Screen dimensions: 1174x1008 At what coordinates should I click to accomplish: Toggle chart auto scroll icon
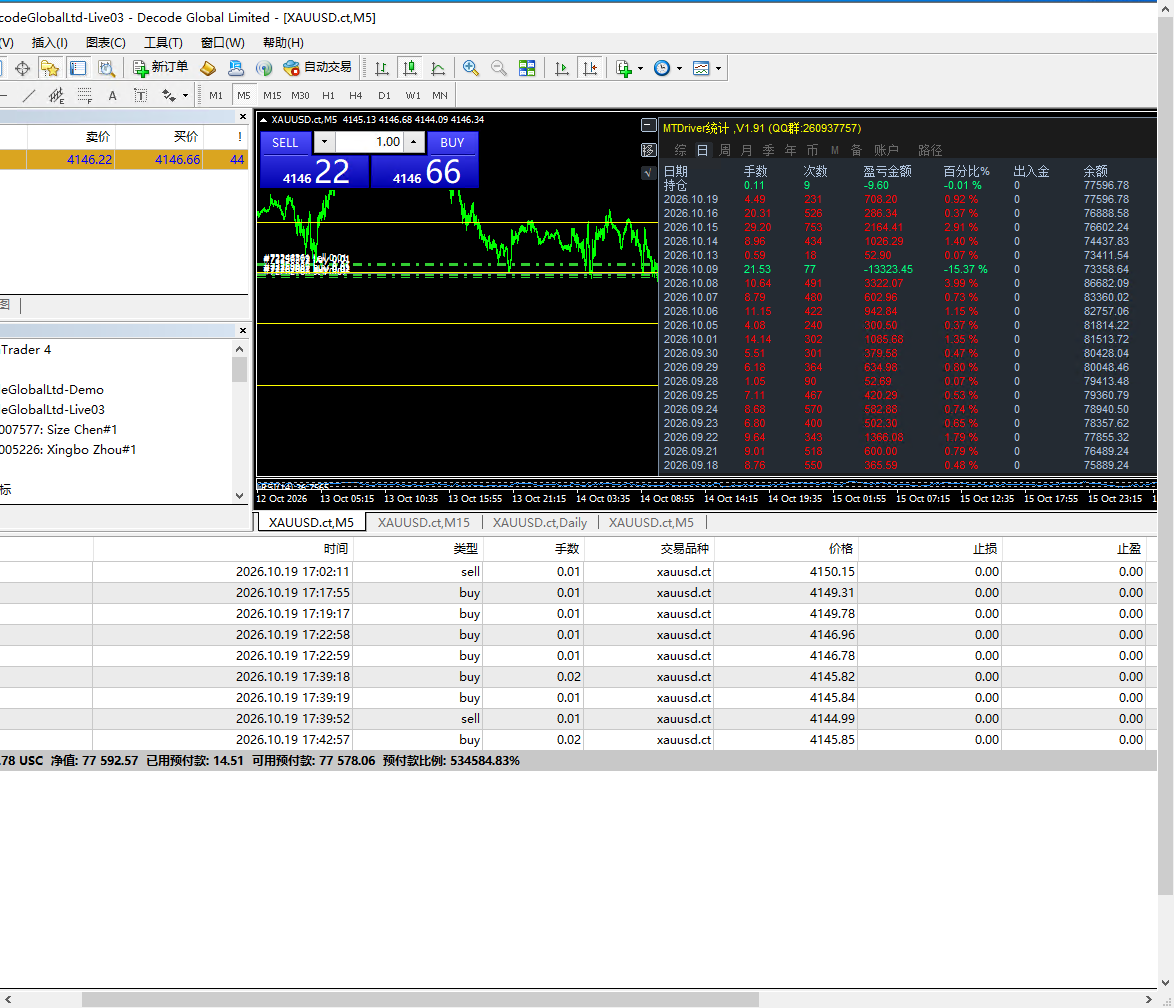pyautogui.click(x=562, y=68)
